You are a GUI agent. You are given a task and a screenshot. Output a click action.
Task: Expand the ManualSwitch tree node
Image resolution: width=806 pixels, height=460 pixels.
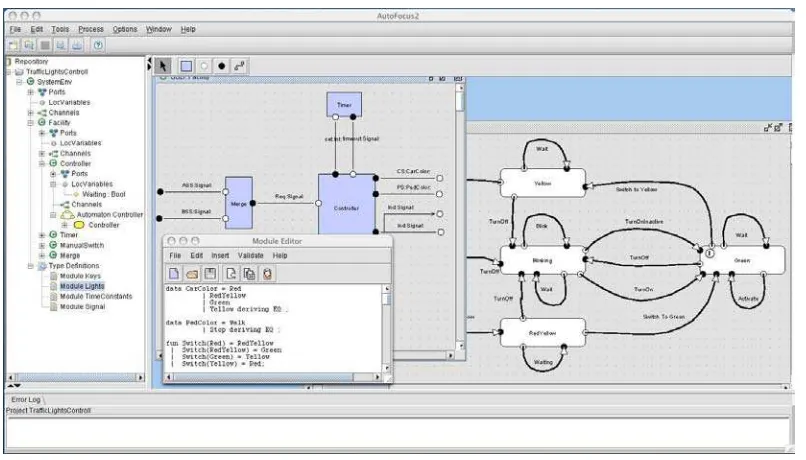[42, 245]
